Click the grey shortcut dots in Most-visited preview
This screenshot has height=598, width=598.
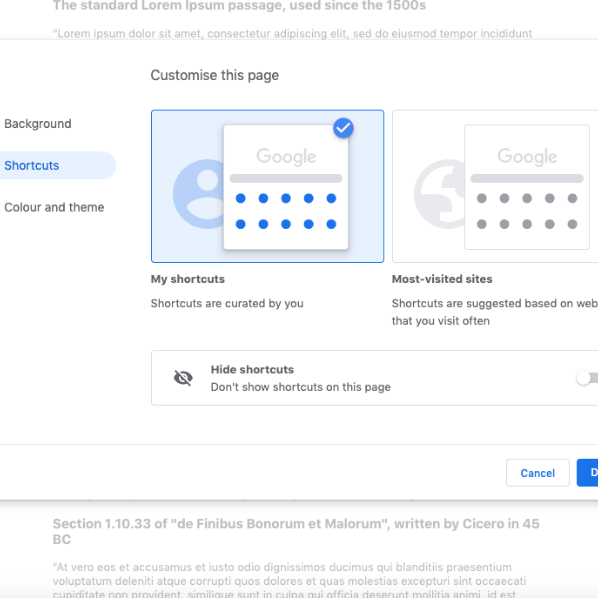527,211
